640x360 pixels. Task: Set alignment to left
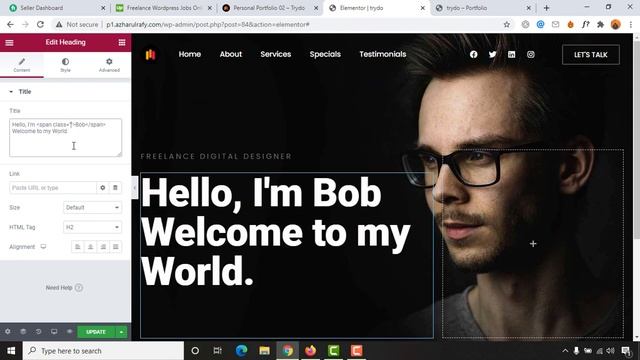pos(78,247)
